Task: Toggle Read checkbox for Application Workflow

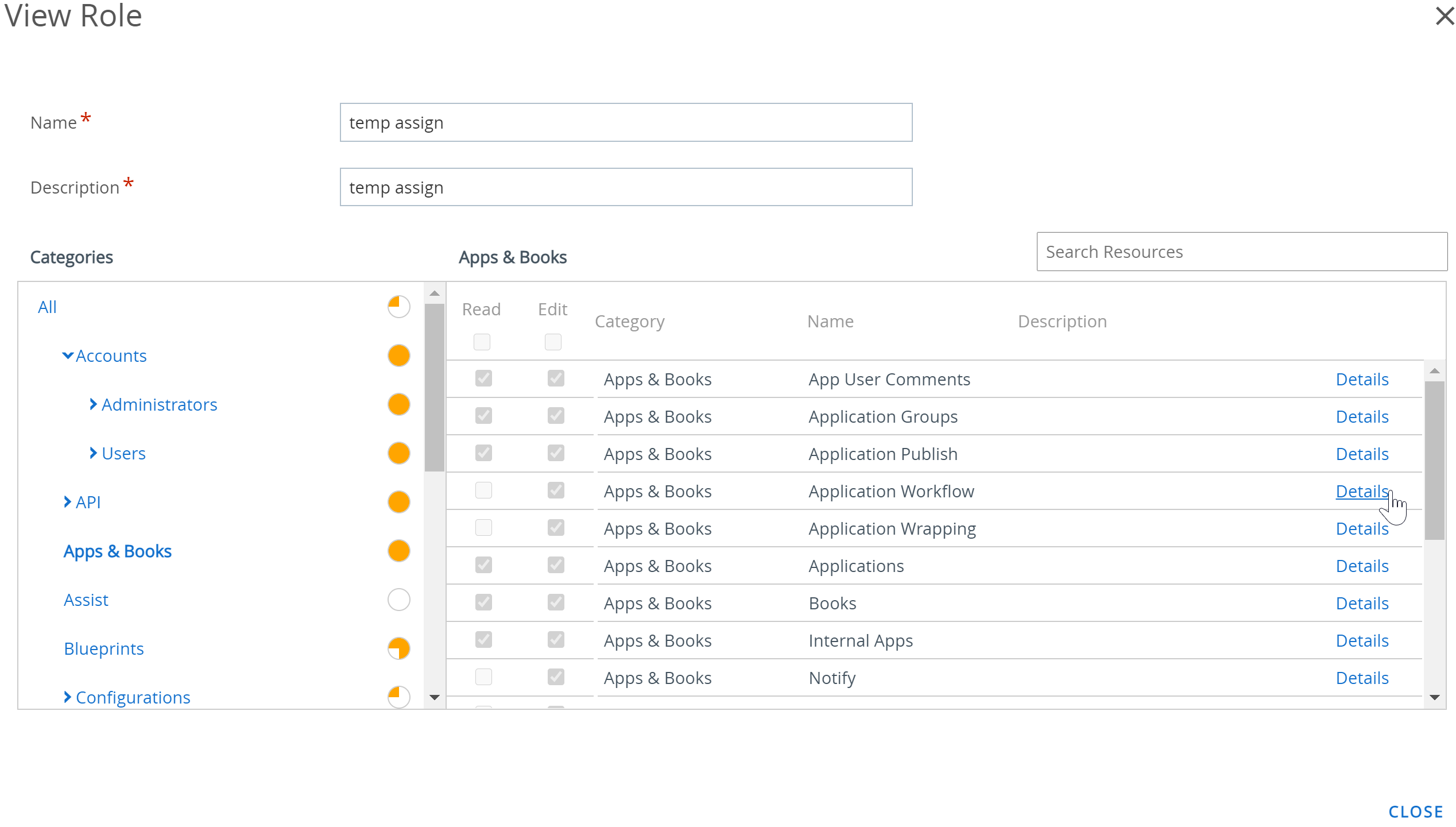Action: coord(483,491)
